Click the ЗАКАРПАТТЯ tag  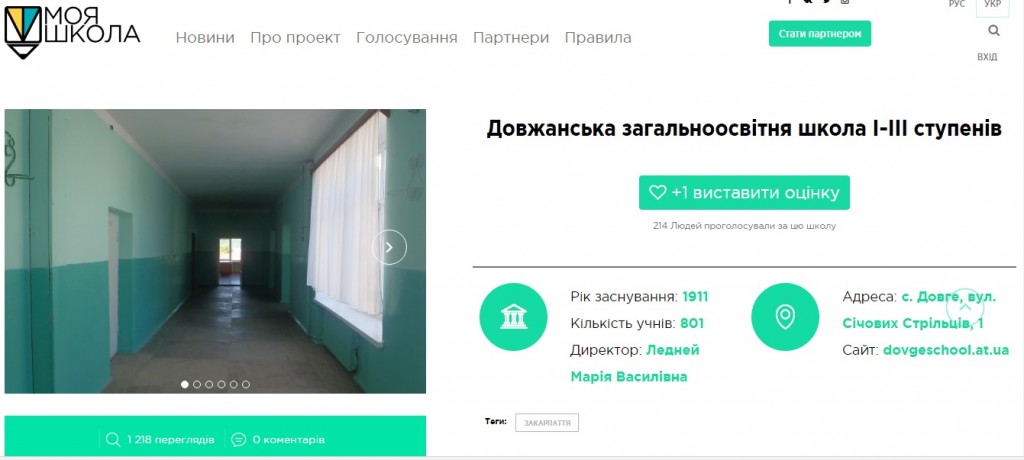point(547,423)
